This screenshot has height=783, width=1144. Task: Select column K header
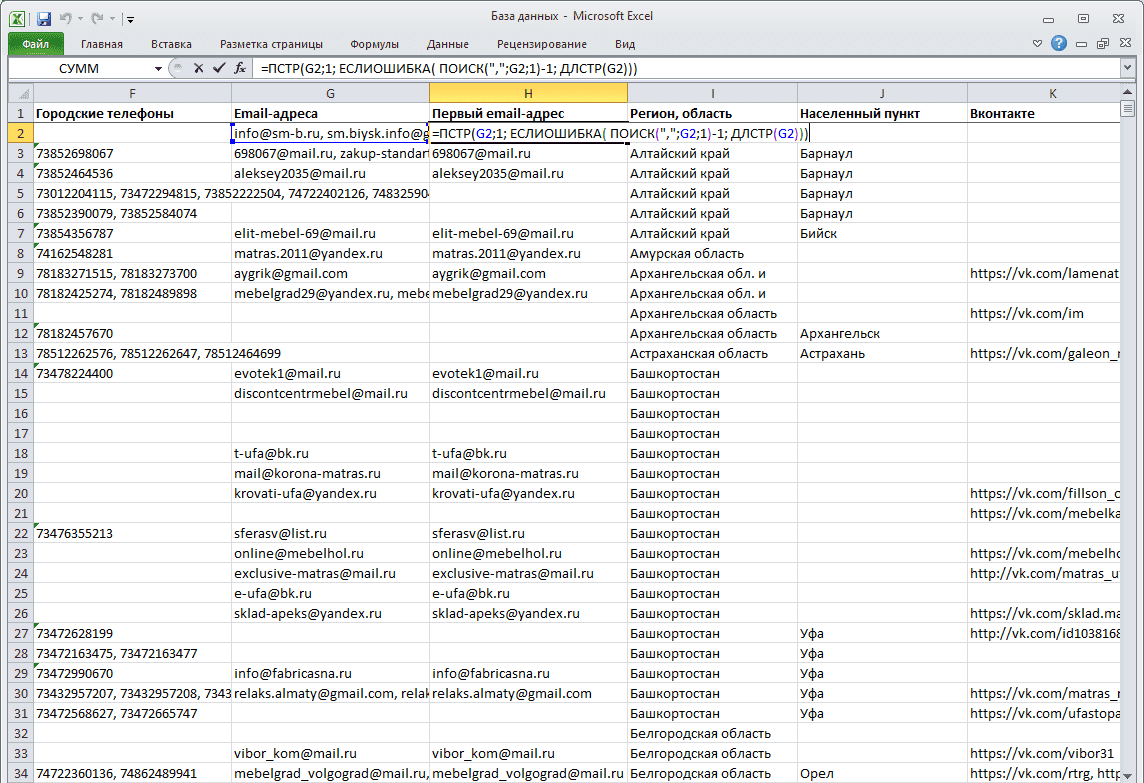click(x=1043, y=93)
